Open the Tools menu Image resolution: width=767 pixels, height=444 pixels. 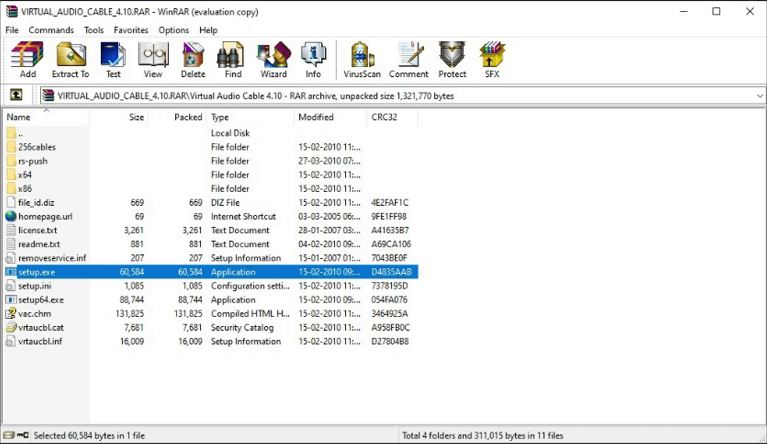(93, 30)
